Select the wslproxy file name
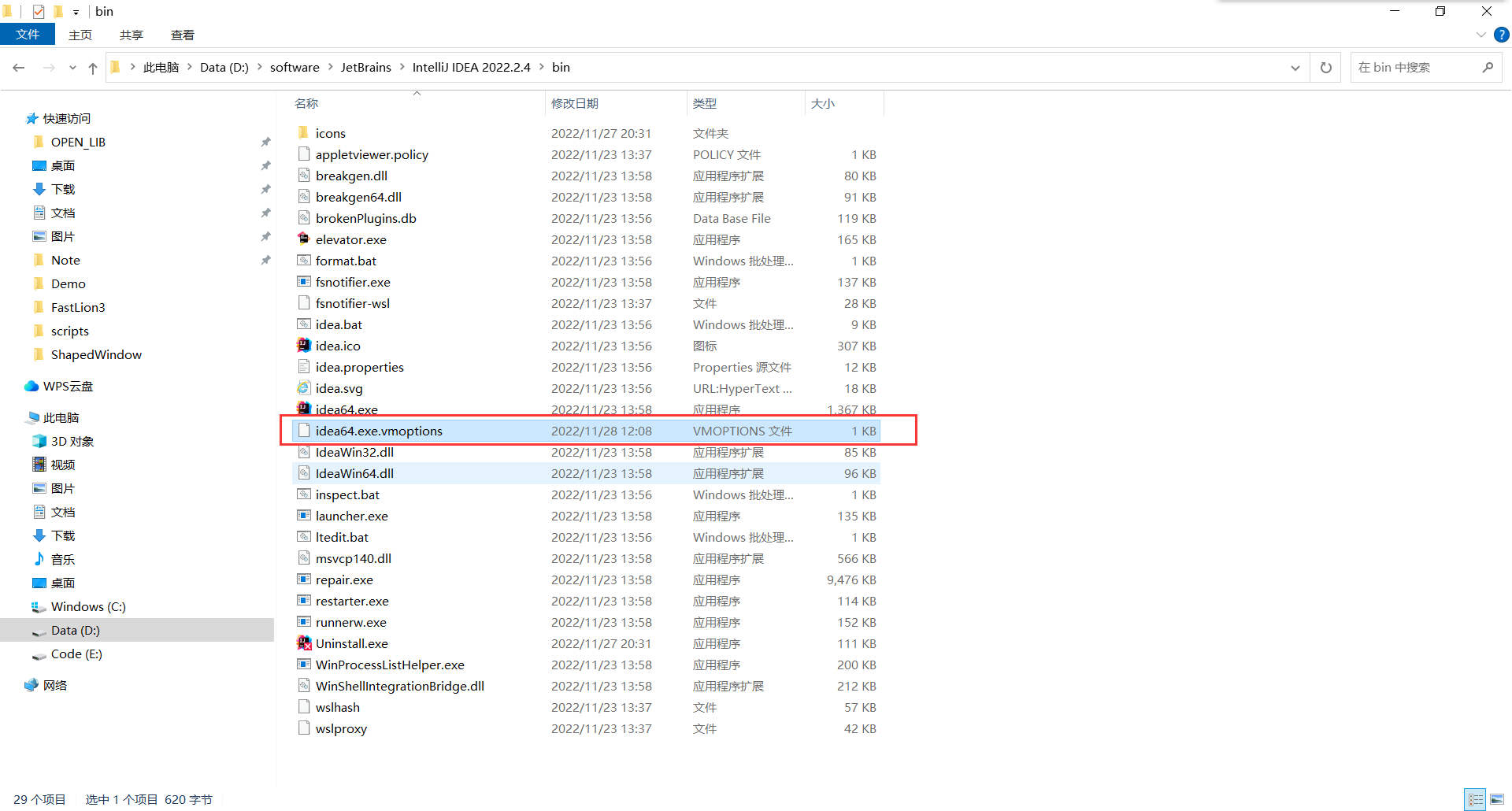 point(341,728)
